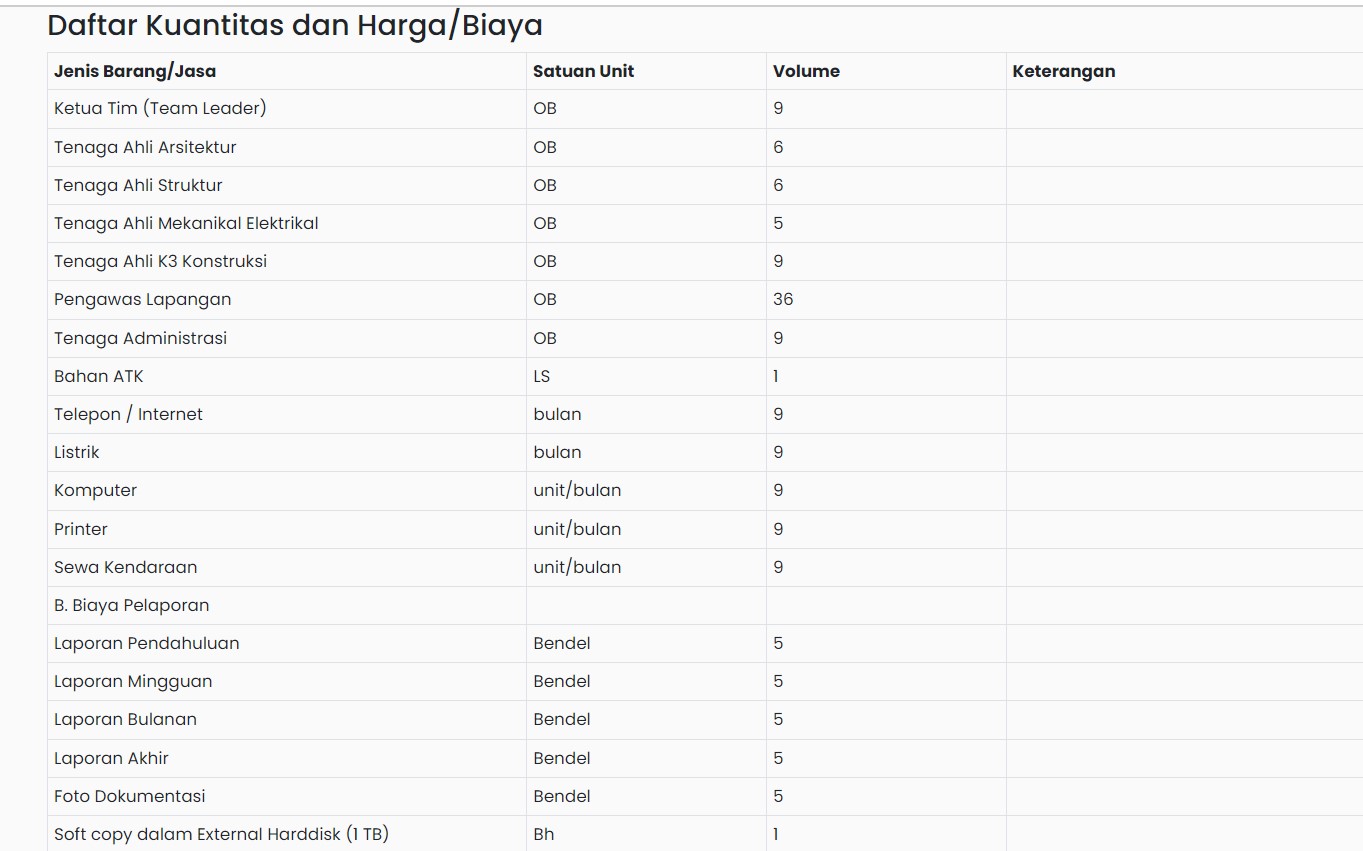Click volume 9 in Listrik row
The width and height of the screenshot is (1363, 851).
(778, 452)
